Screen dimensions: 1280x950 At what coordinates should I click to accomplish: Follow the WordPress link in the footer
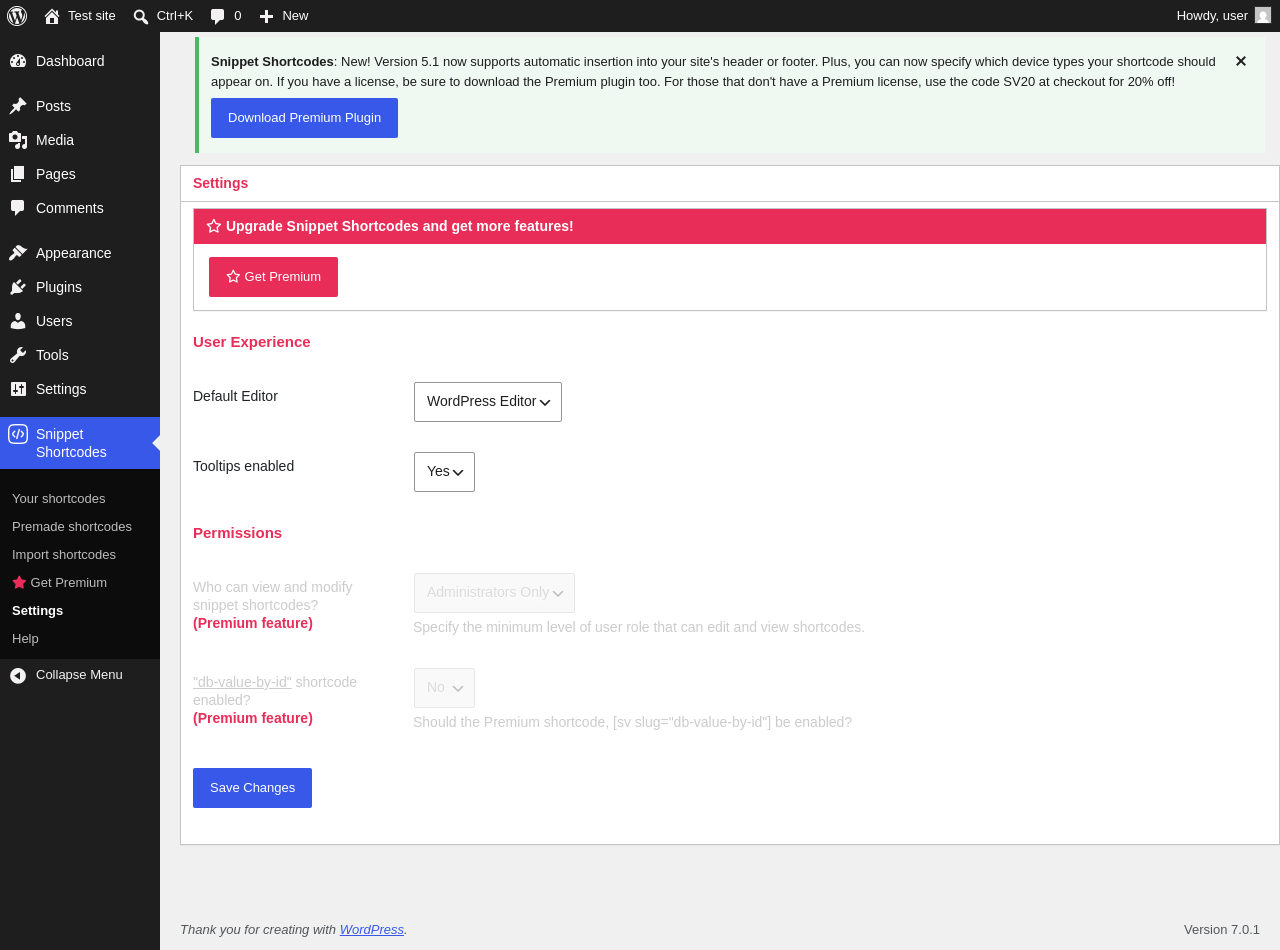[372, 930]
